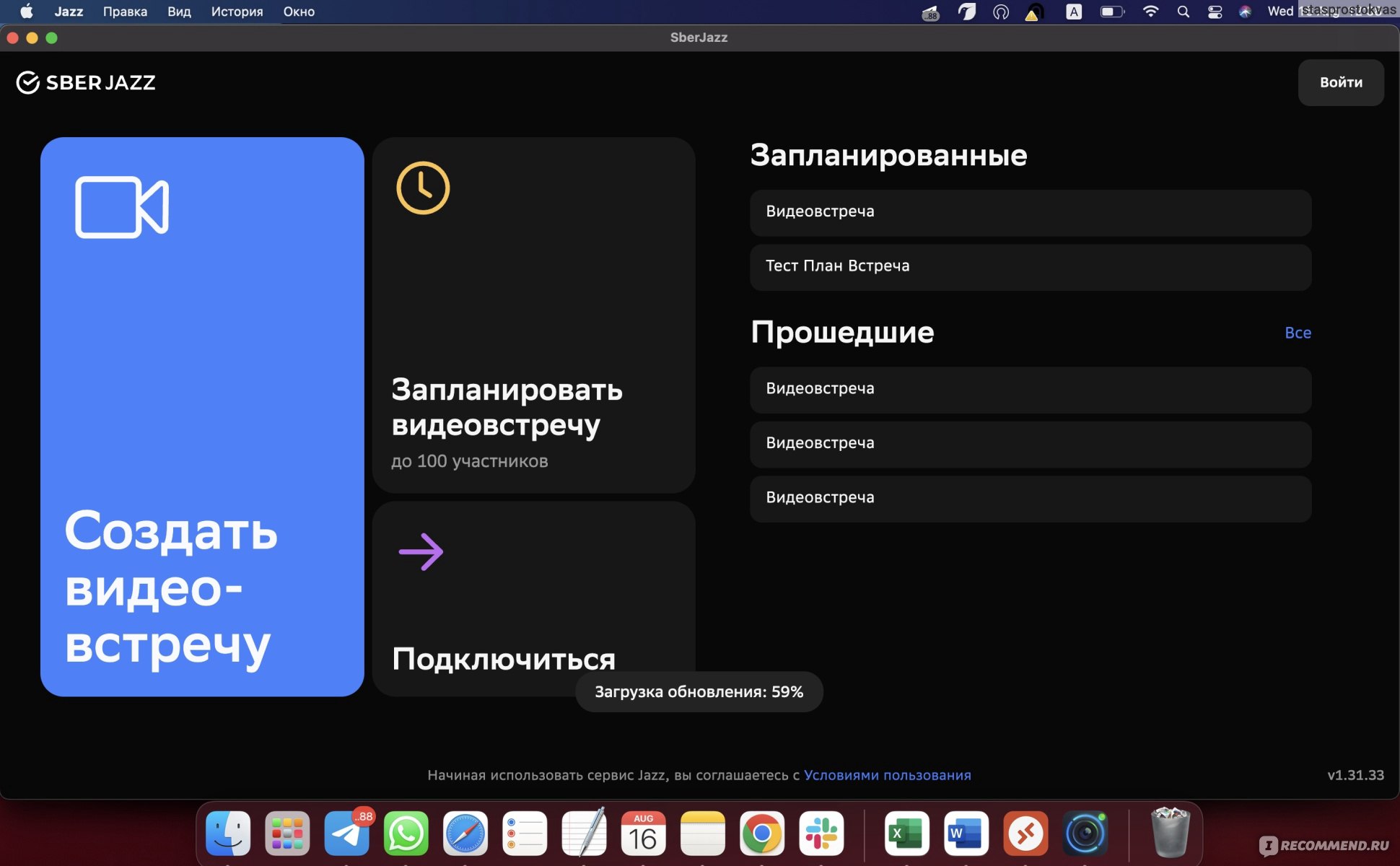Click the menu bar icon with 88 badge
The width and height of the screenshot is (1400, 866).
click(931, 12)
